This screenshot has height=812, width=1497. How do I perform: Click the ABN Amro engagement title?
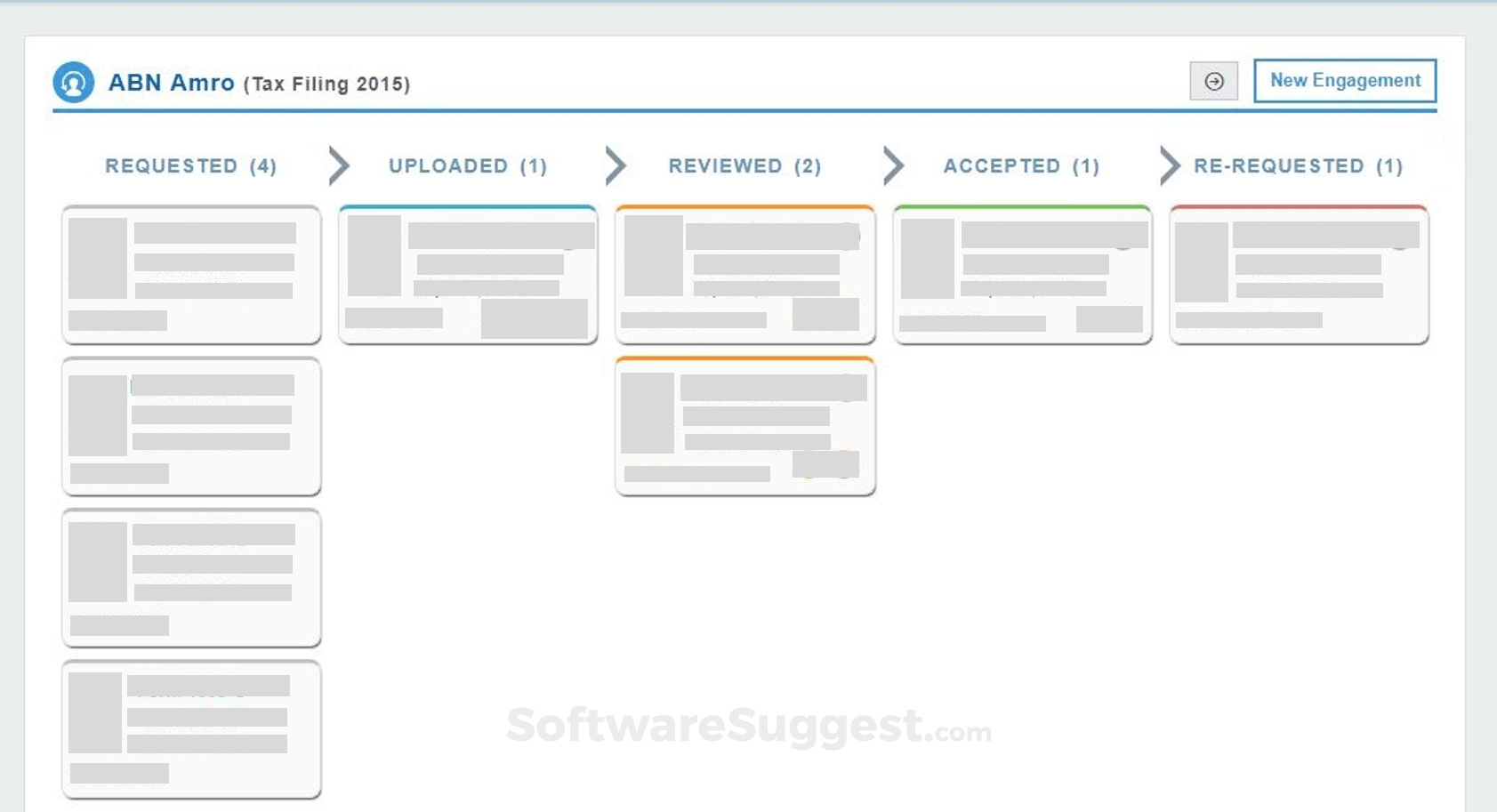tap(172, 82)
